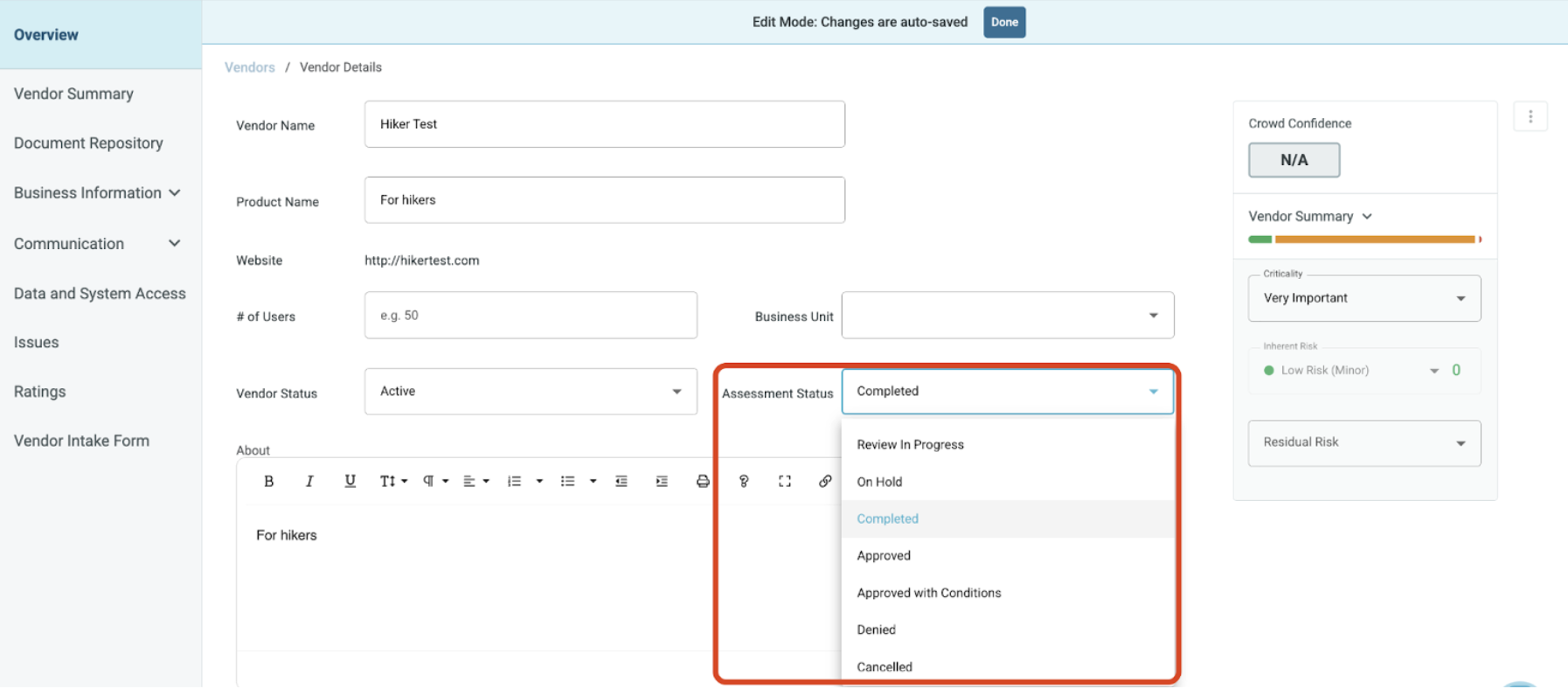Expand Communication in sidebar

(98, 243)
